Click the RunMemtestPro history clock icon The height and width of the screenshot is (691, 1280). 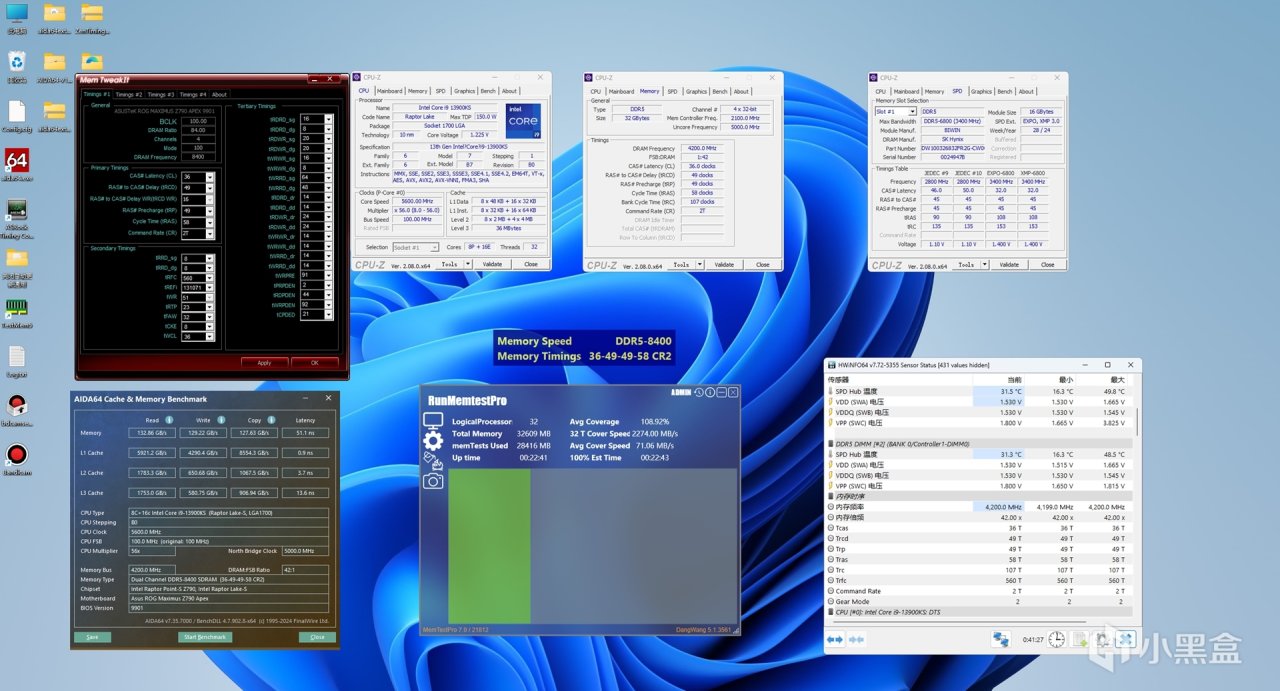coord(699,393)
